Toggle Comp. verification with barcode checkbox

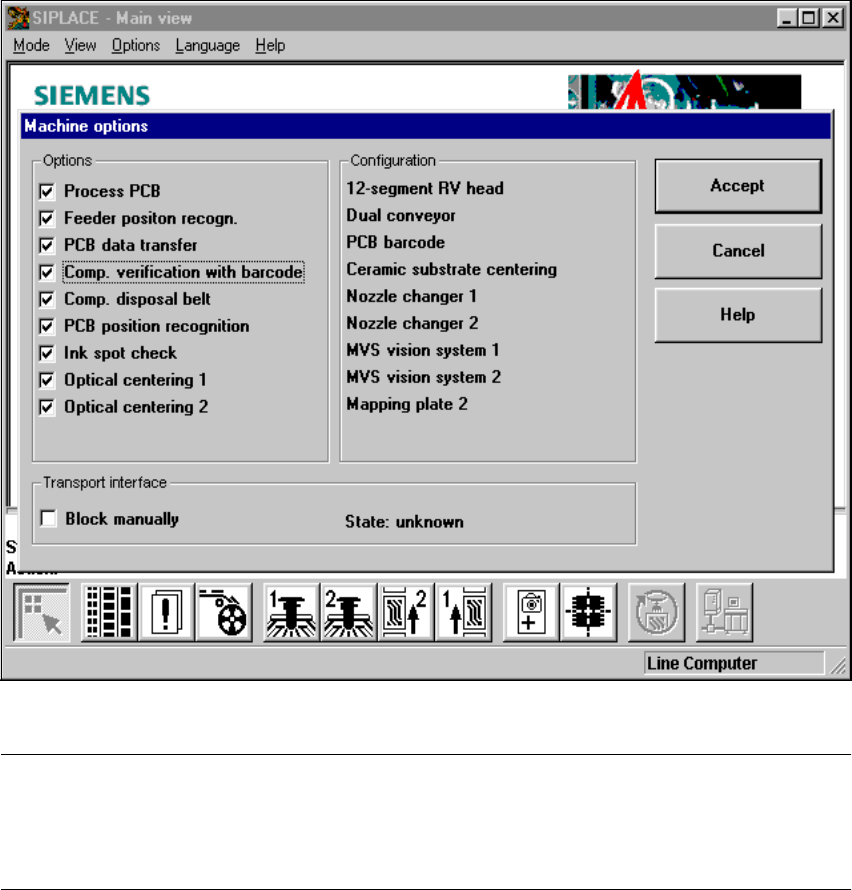47,272
